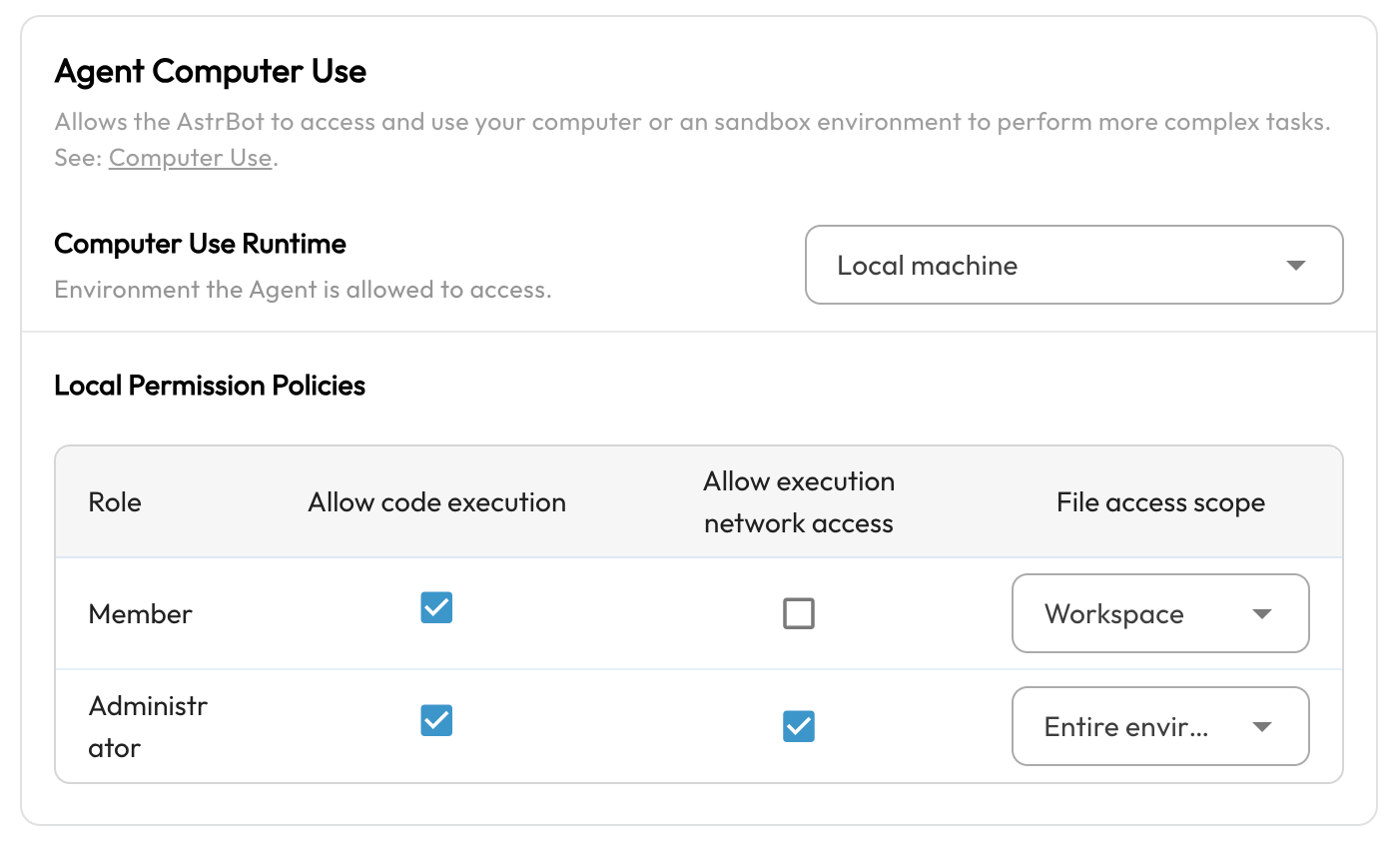Disable code execution for Member role

click(x=436, y=607)
